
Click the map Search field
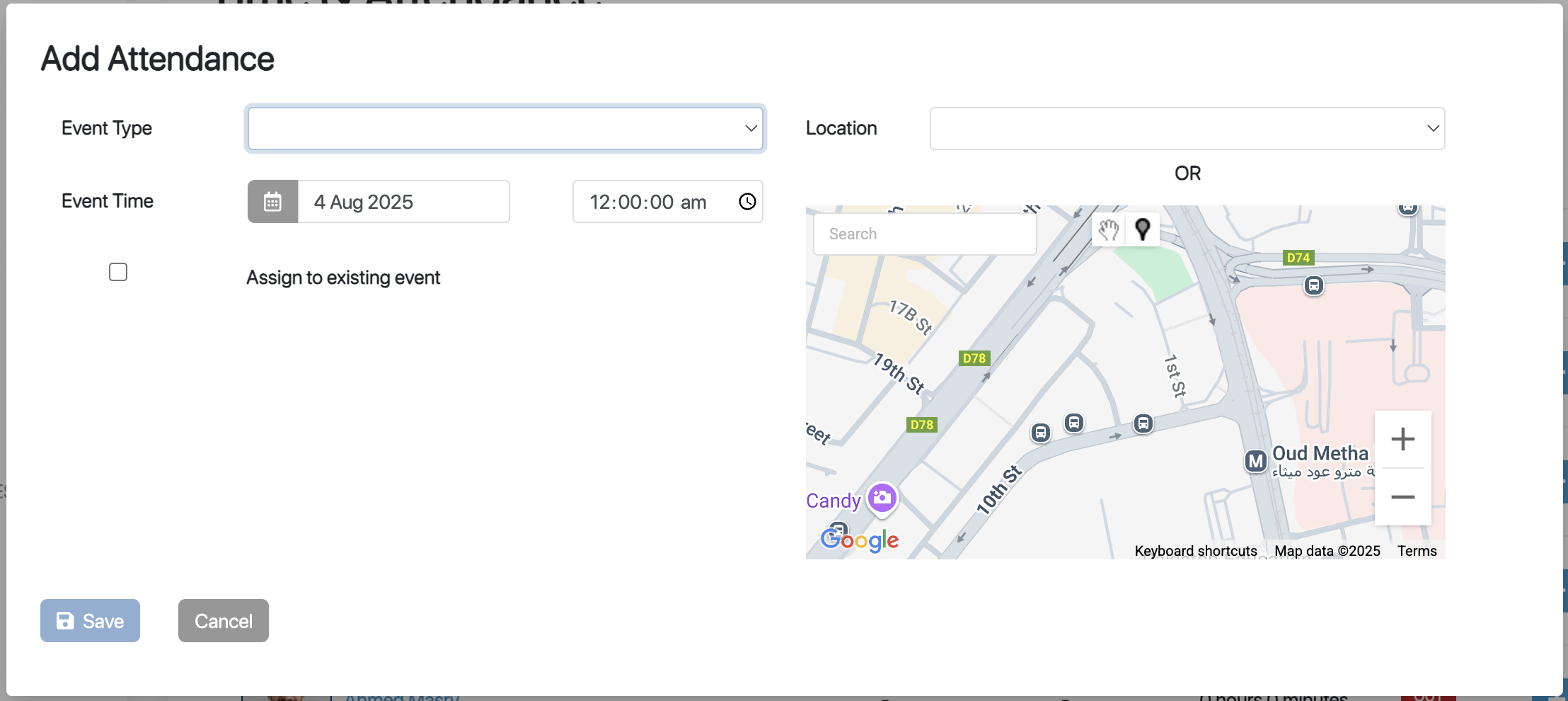pos(925,234)
